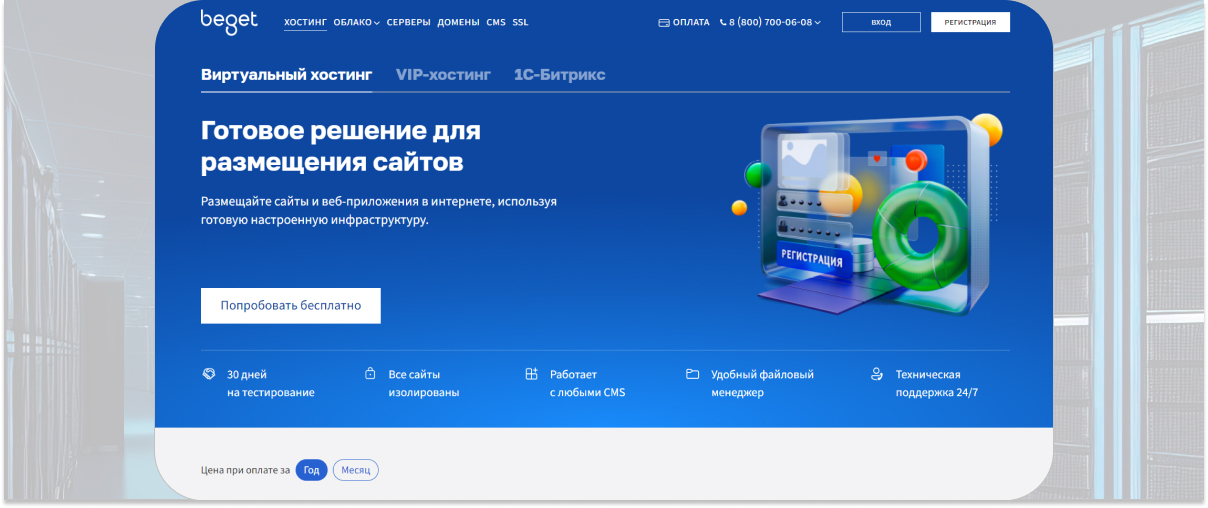Click the text Удобный файловый менеджер
1208x508 pixels.
click(x=762, y=383)
